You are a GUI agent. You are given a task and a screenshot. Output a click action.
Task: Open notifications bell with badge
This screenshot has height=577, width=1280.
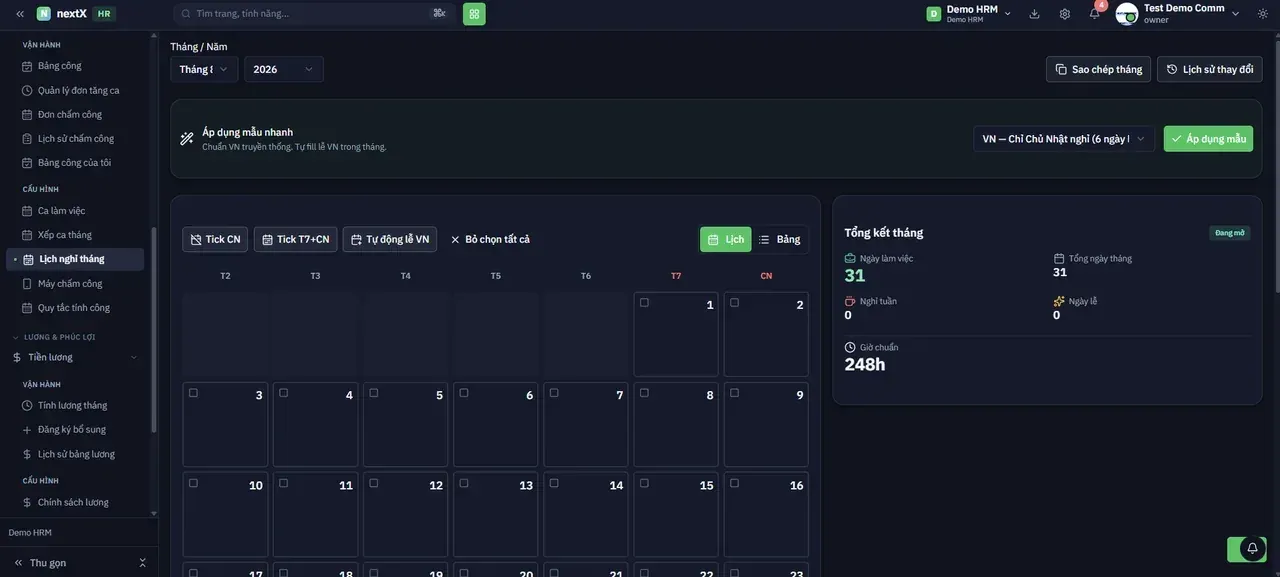pyautogui.click(x=1095, y=13)
